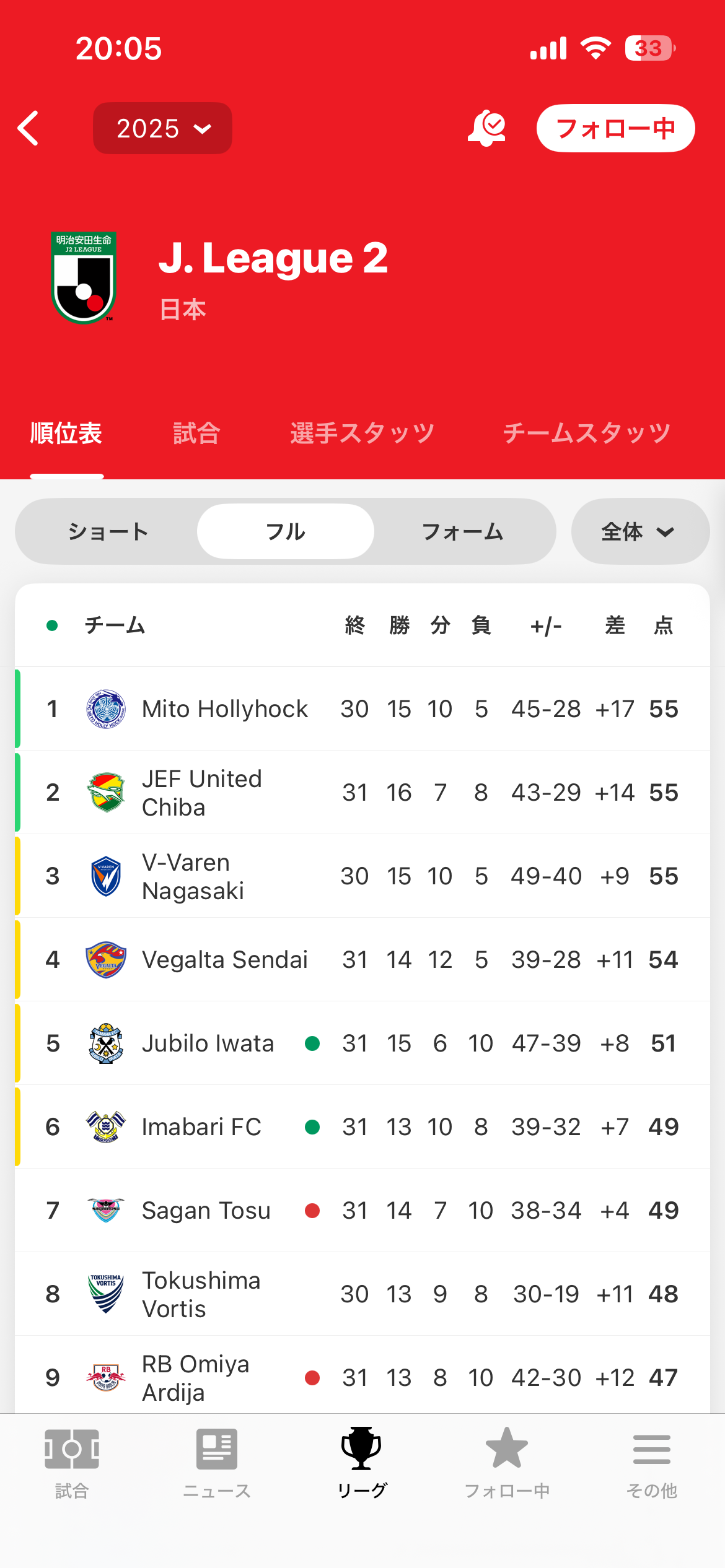This screenshot has width=725, height=1568.
Task: Toggle the フォロー中 following button
Action: click(615, 128)
